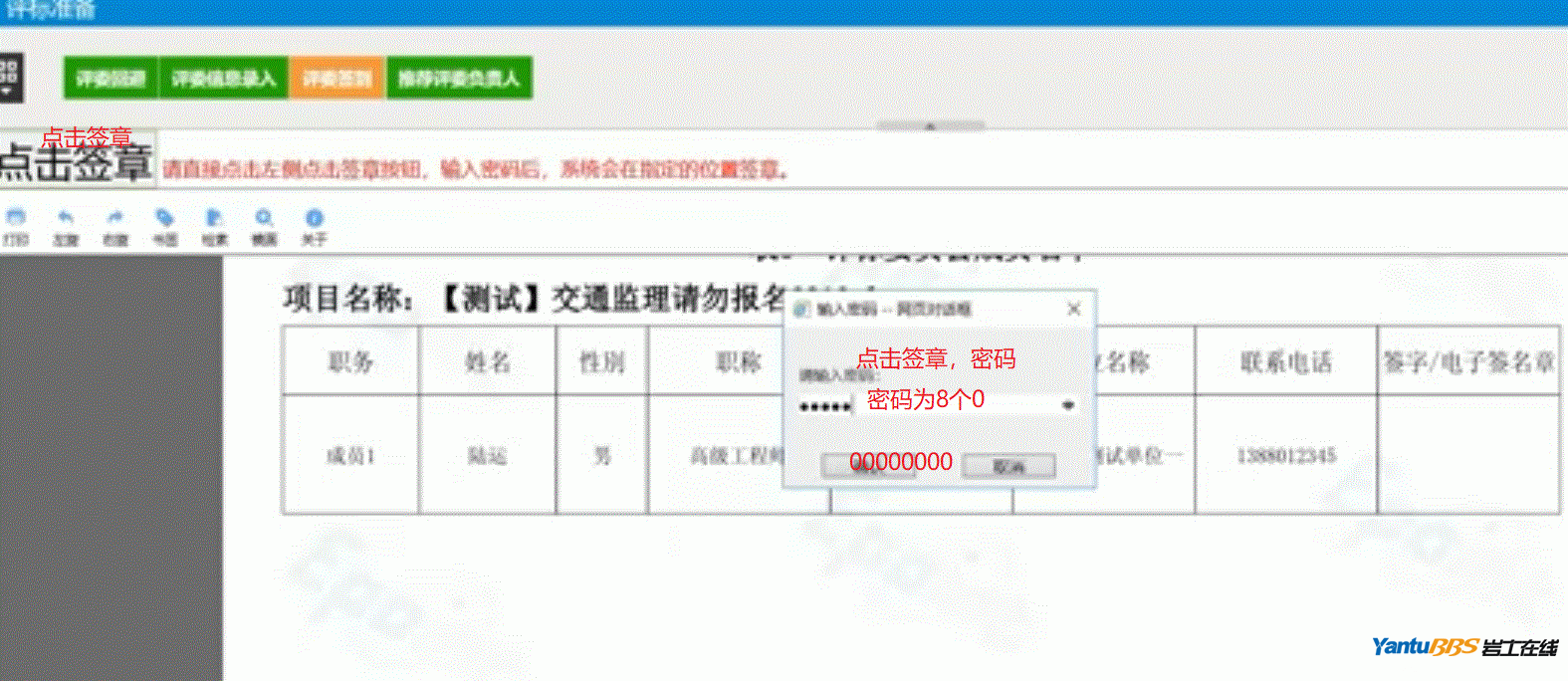Image resolution: width=1568 pixels, height=681 pixels.
Task: Collapse the top panel using the arrow handle
Action: coord(930,126)
